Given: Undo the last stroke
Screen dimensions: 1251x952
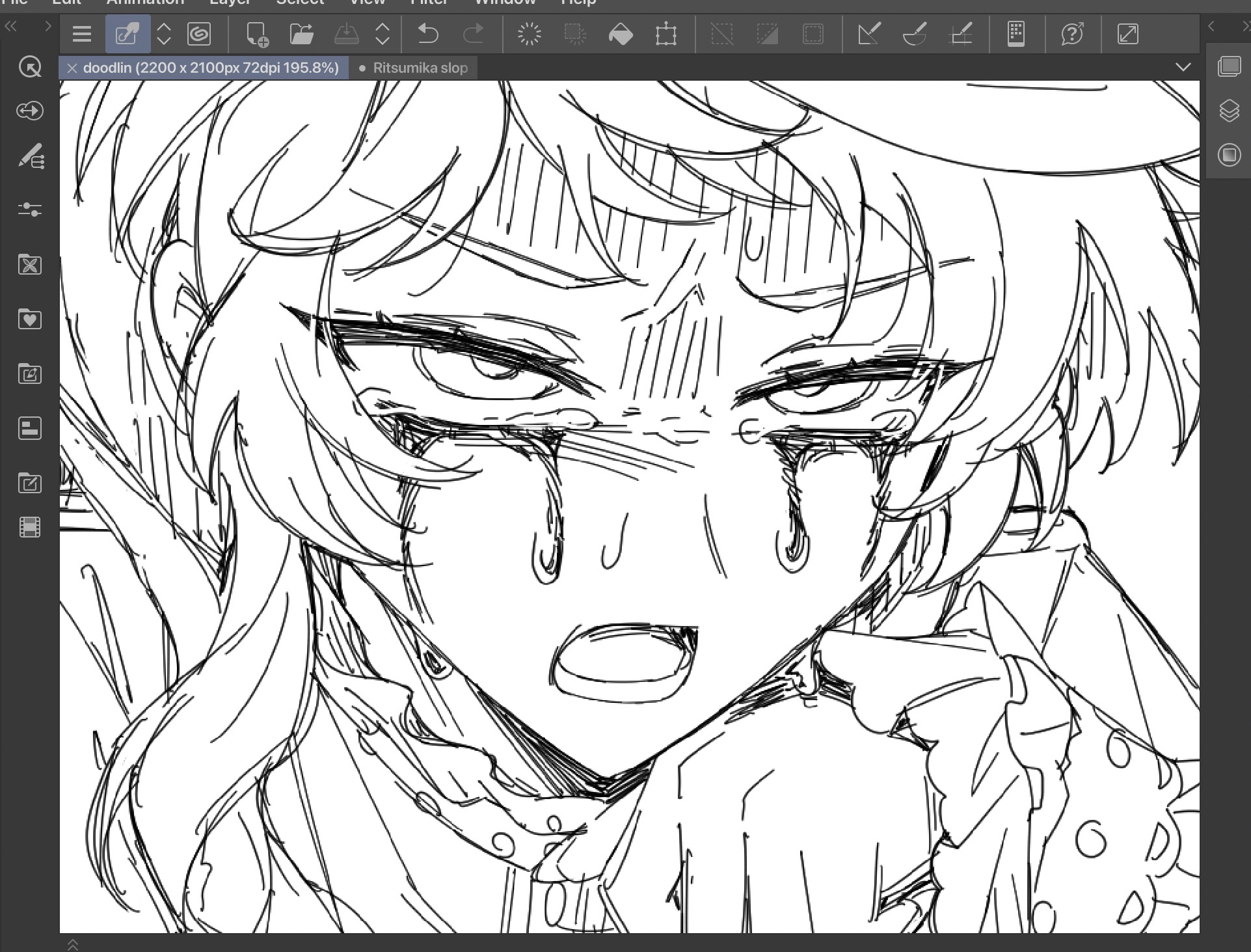Looking at the screenshot, I should tap(427, 34).
